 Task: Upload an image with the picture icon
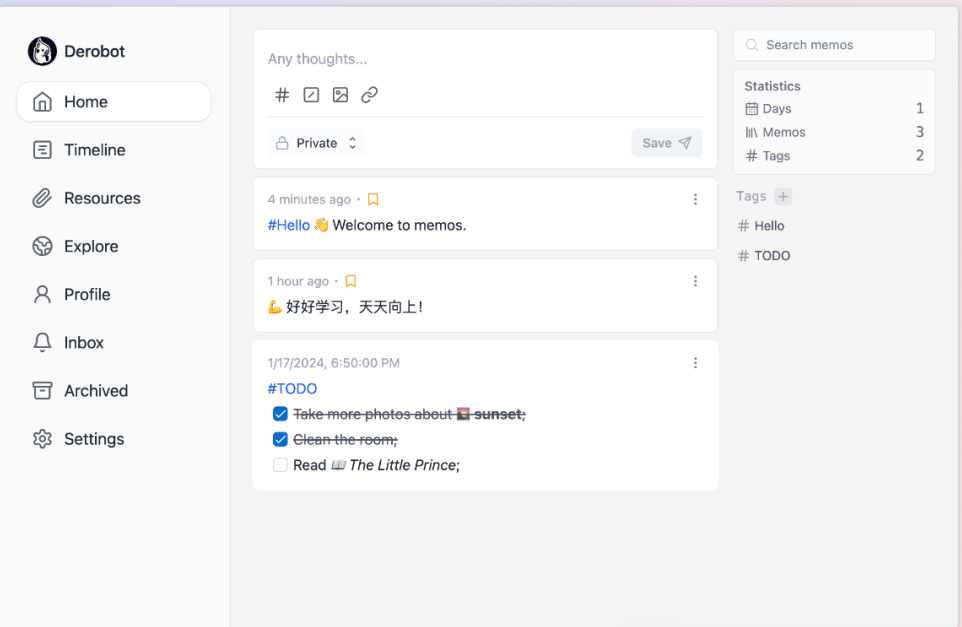(340, 94)
